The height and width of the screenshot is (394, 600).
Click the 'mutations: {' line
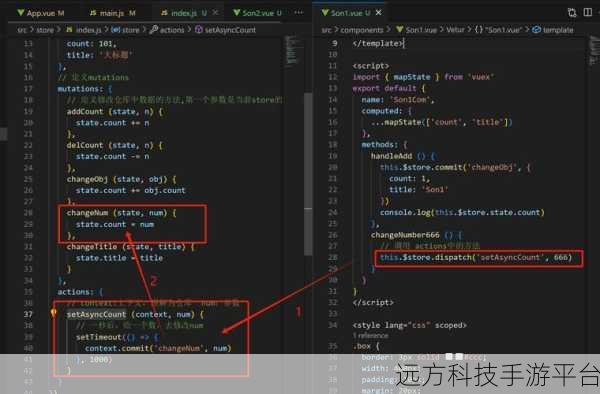(85, 89)
